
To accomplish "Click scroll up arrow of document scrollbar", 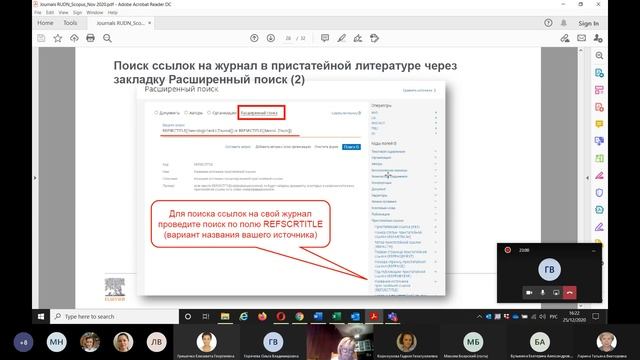I will pyautogui.click(x=581, y=50).
